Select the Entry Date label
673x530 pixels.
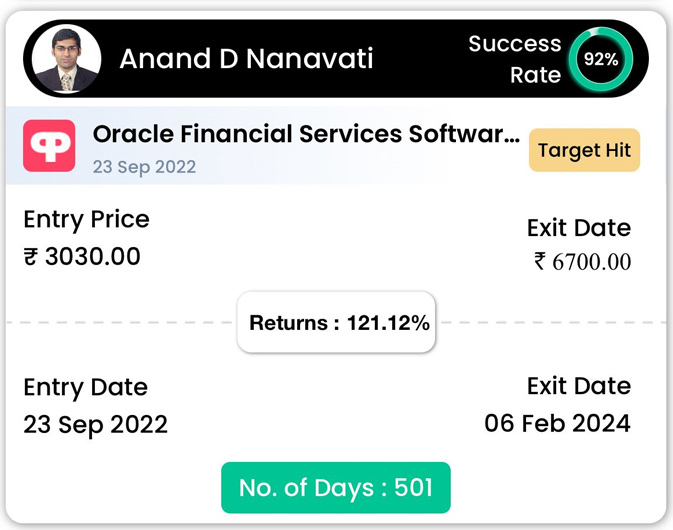coord(86,388)
